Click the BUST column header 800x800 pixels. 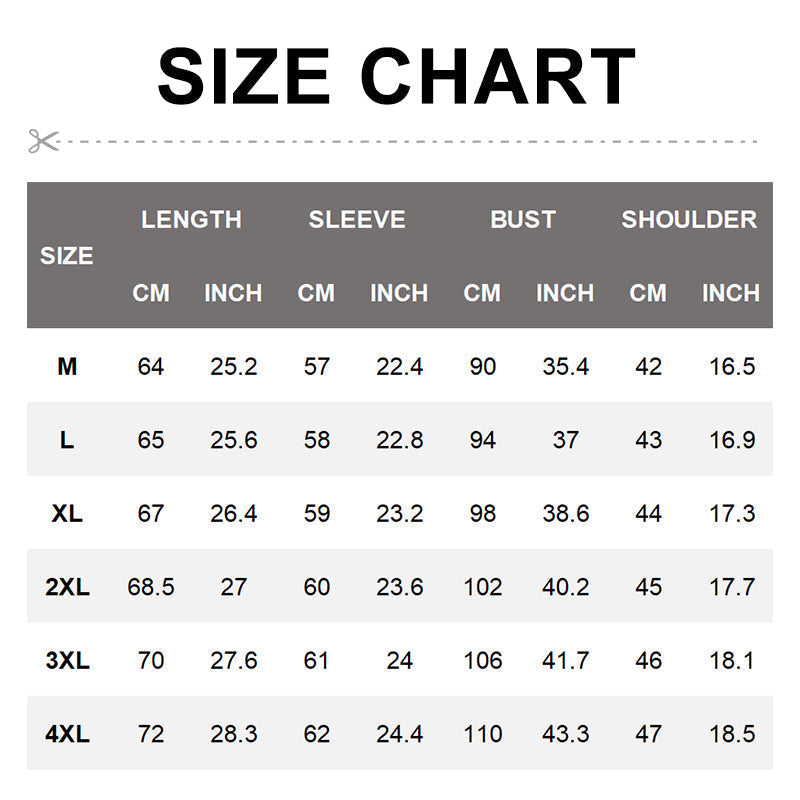tap(523, 220)
